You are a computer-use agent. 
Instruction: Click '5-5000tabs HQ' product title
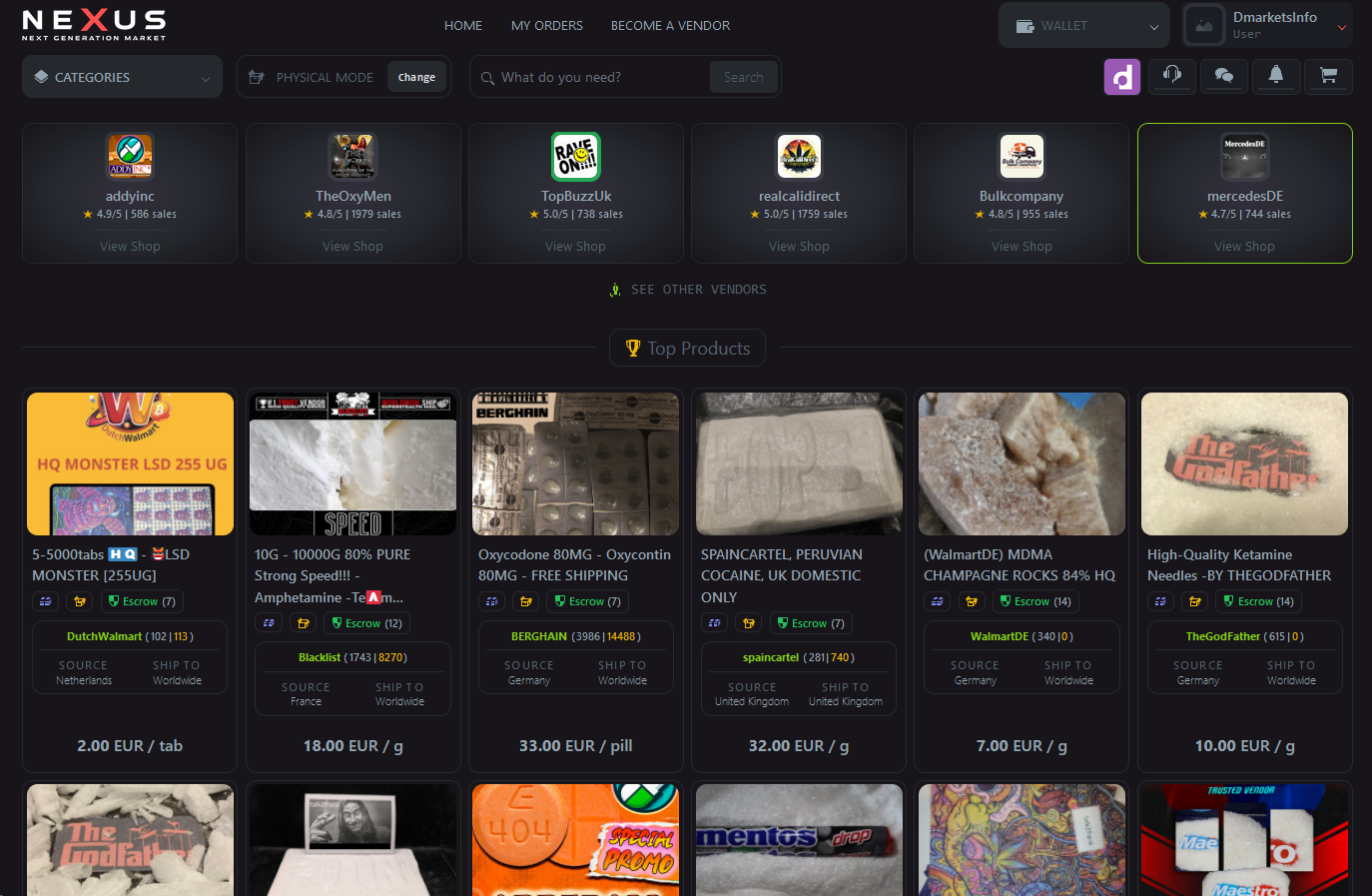[x=111, y=564]
